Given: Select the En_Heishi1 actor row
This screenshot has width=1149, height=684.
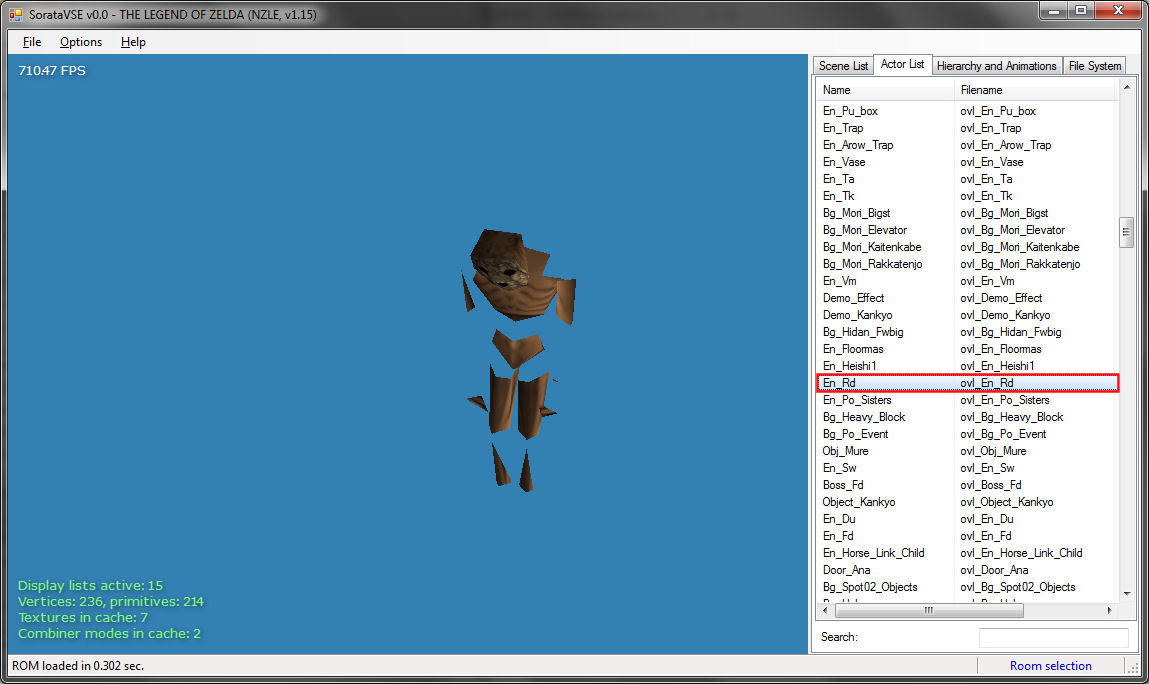Looking at the screenshot, I should tap(967, 366).
